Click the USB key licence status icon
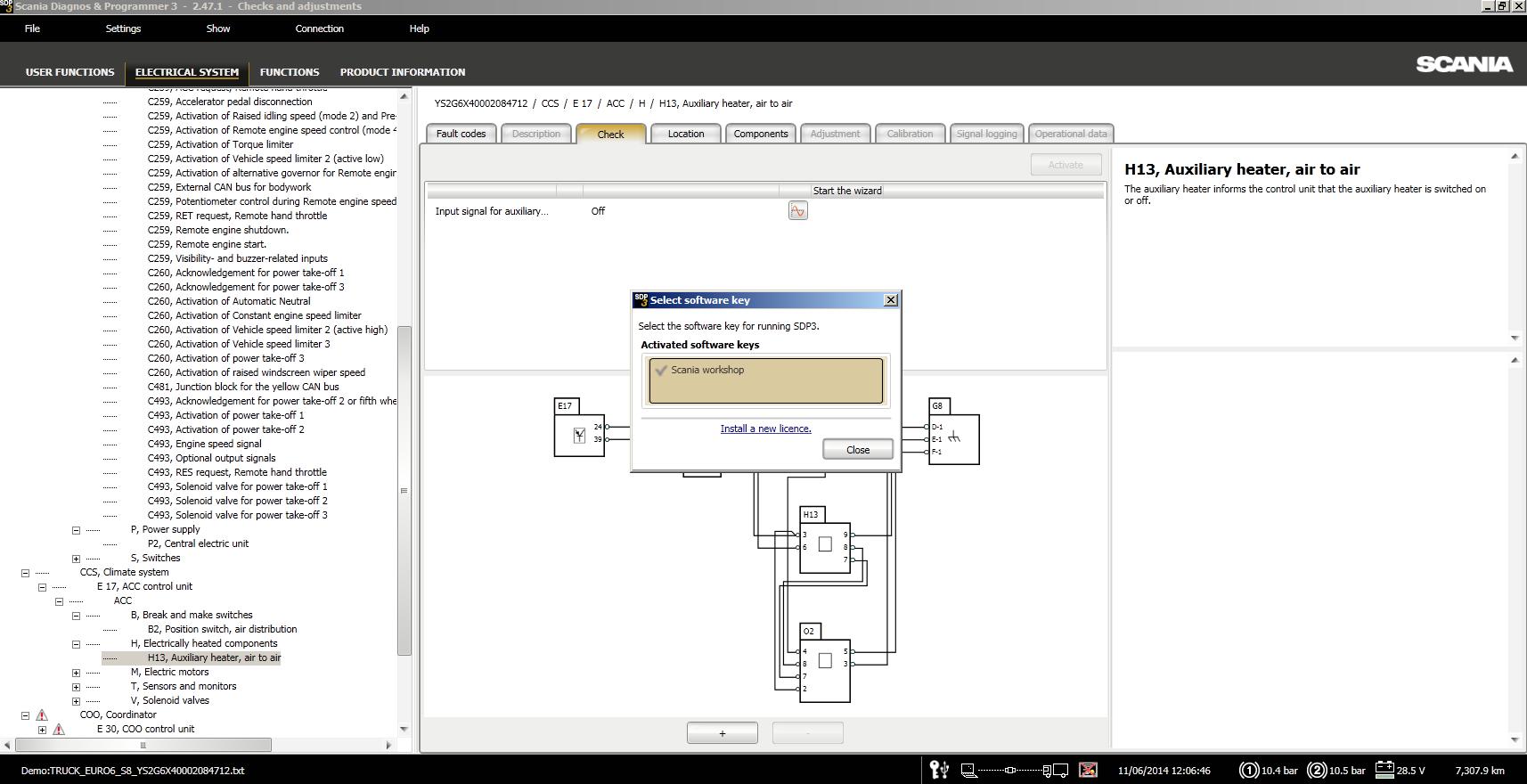Image resolution: width=1527 pixels, height=784 pixels. pos(938,770)
